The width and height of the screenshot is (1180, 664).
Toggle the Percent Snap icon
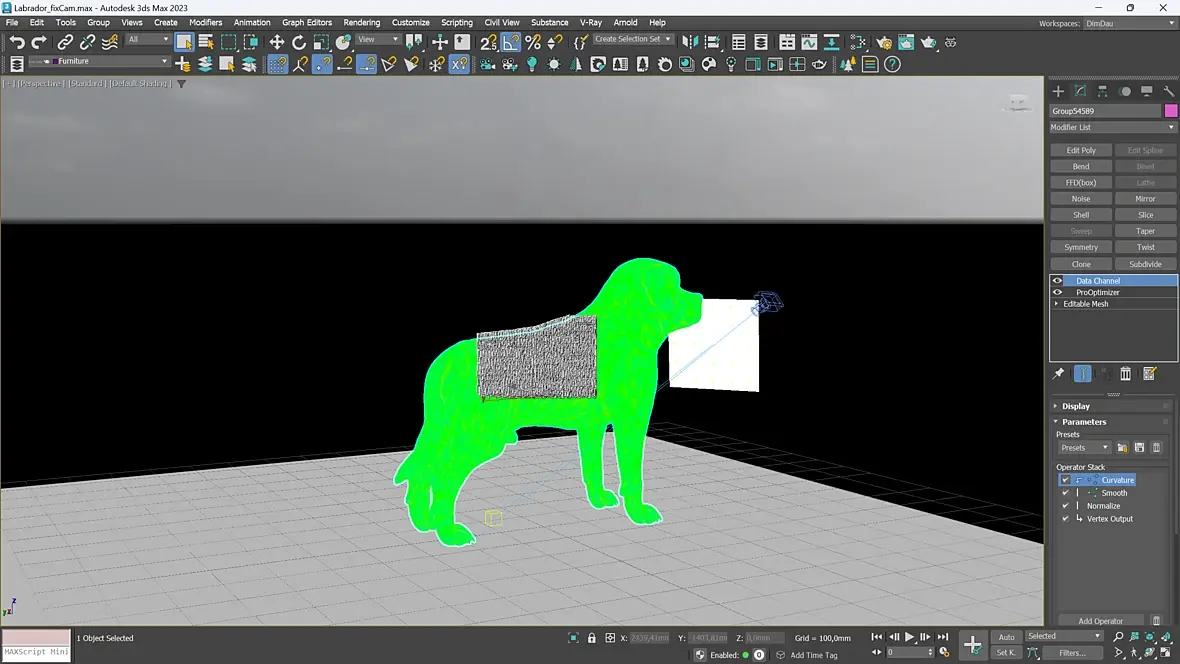click(533, 42)
